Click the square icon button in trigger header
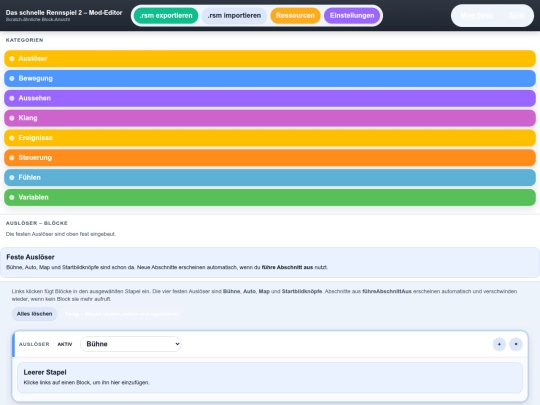This screenshot has height=405, width=540. (516, 344)
